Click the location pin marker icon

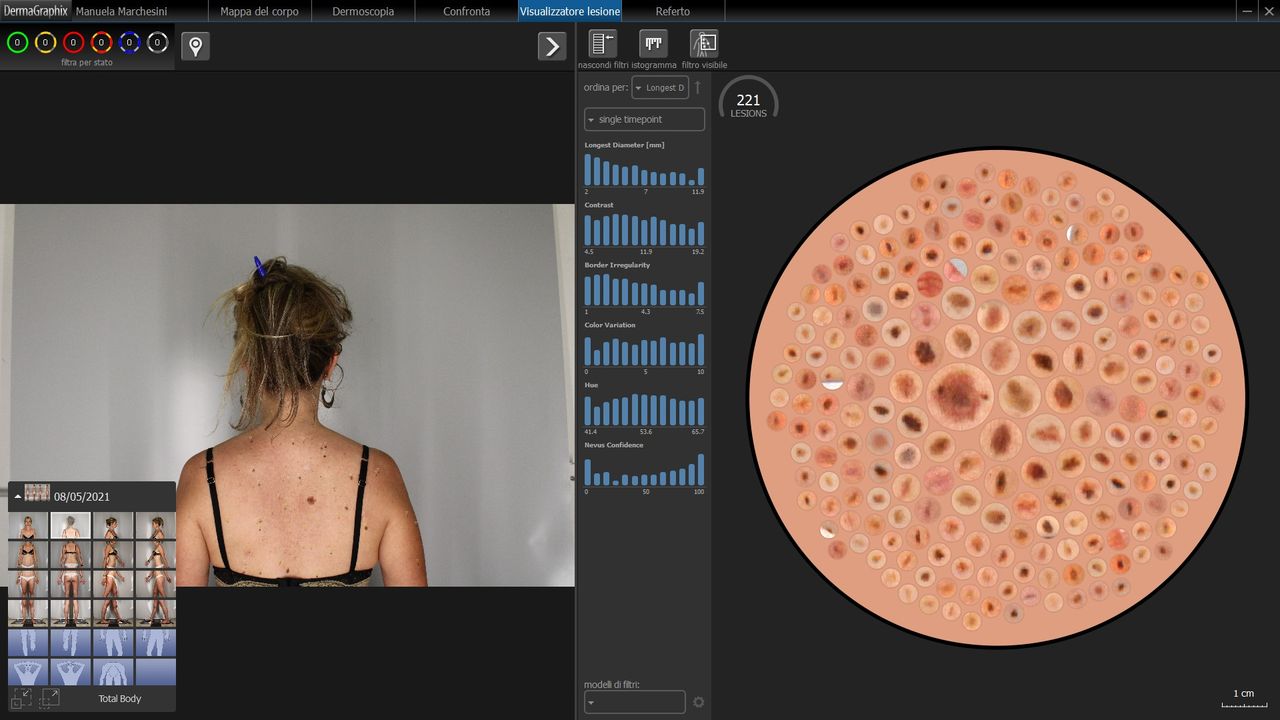point(195,46)
